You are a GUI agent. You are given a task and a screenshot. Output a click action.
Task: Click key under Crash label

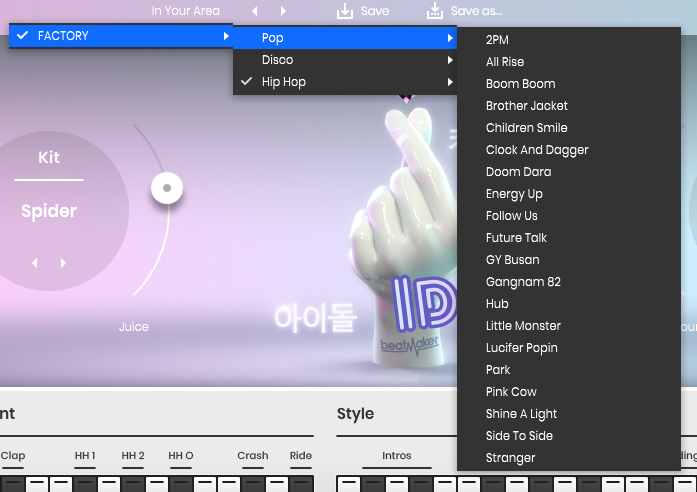[x=252, y=484]
